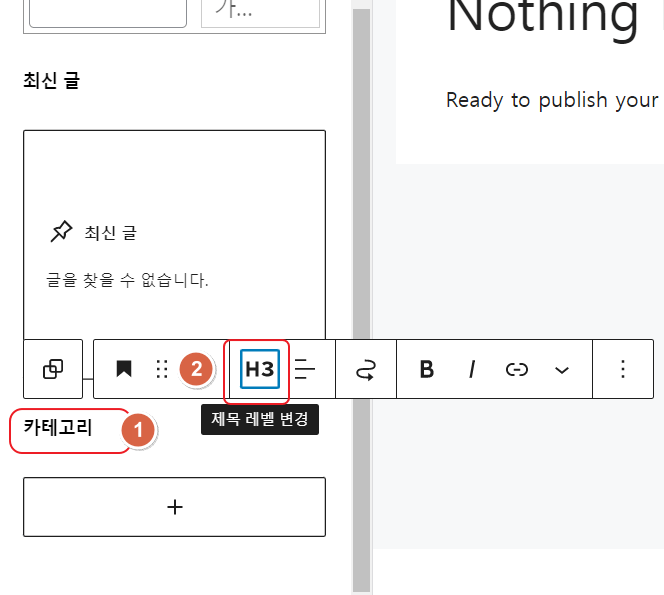Open block options three-dot menu
Screen dimensions: 664x595
click(622, 369)
